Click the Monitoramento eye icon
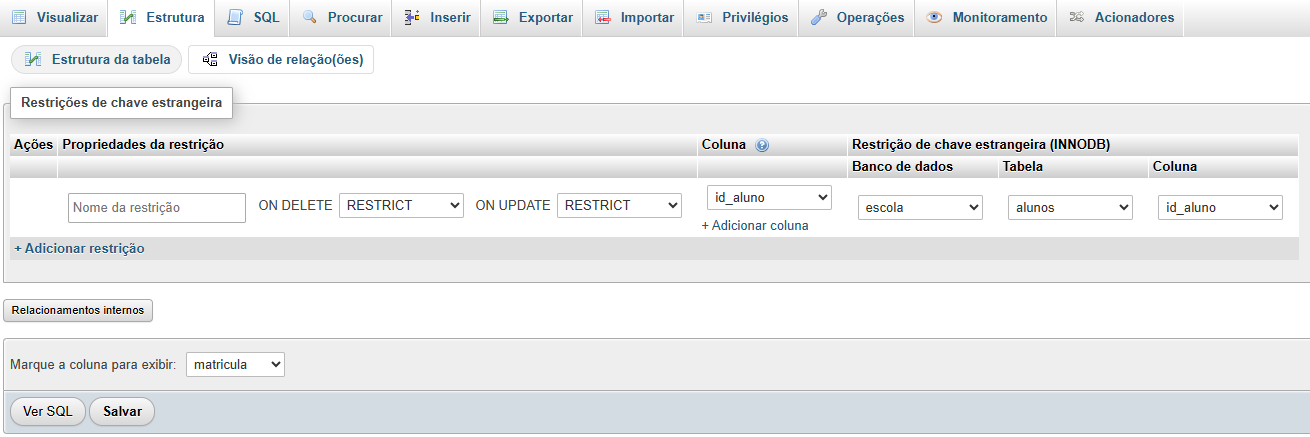1310x437 pixels. coord(934,18)
